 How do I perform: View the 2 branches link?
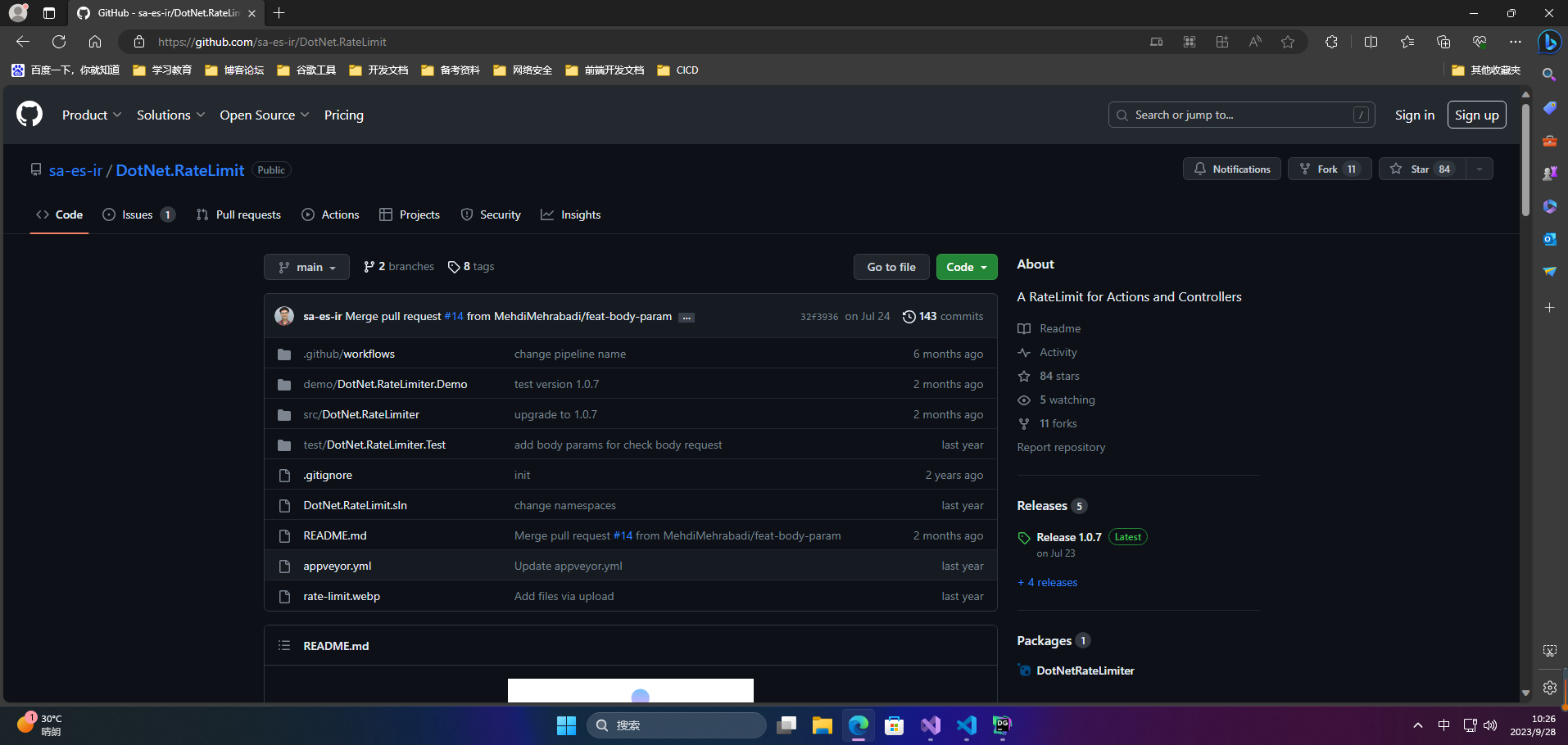pos(399,267)
